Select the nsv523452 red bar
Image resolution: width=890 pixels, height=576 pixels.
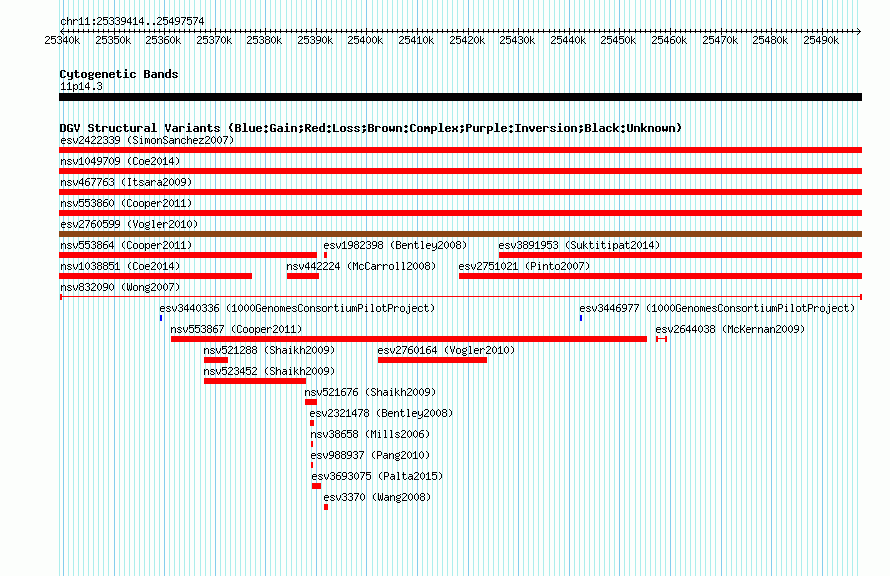[x=255, y=381]
